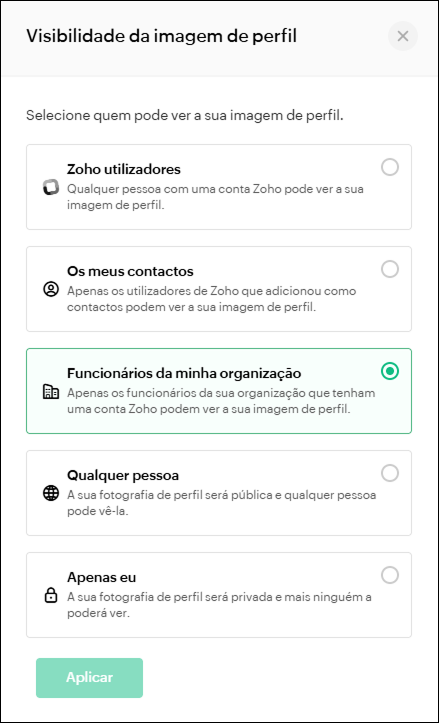Close the profile image visibility dialog
The width and height of the screenshot is (439, 723).
403,36
